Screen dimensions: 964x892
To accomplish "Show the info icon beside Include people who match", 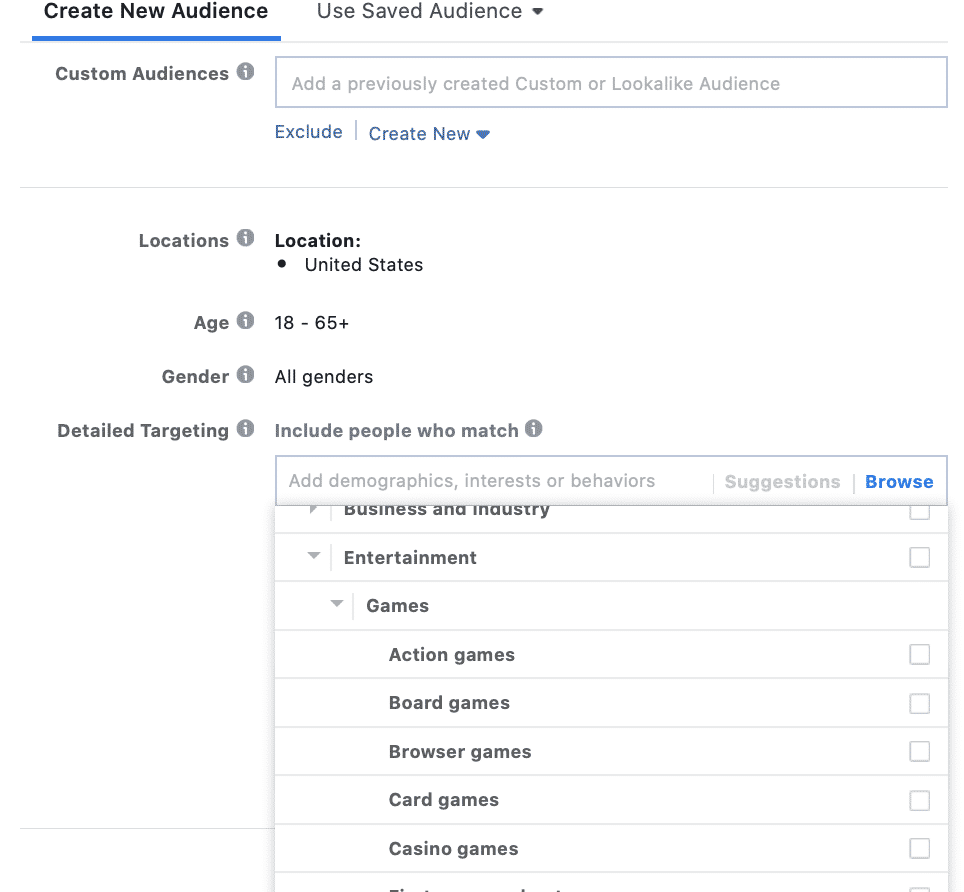I will pyautogui.click(x=534, y=428).
